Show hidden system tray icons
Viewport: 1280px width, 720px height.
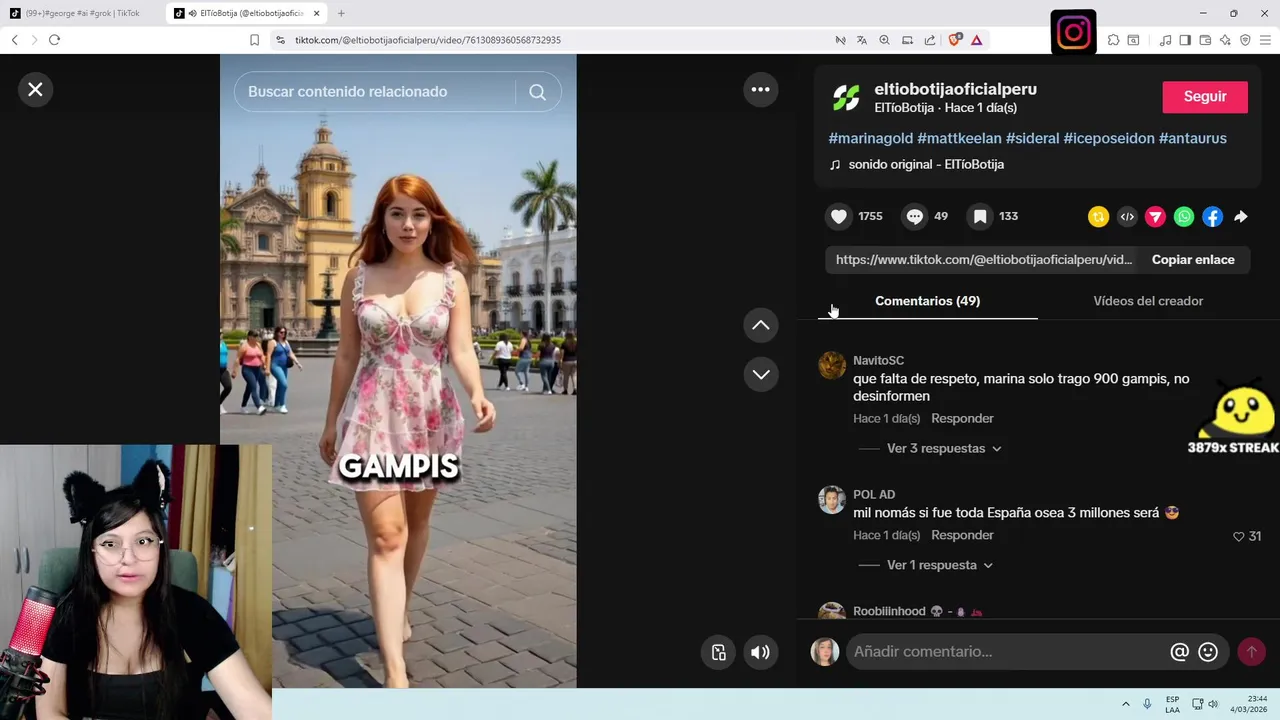click(1126, 704)
